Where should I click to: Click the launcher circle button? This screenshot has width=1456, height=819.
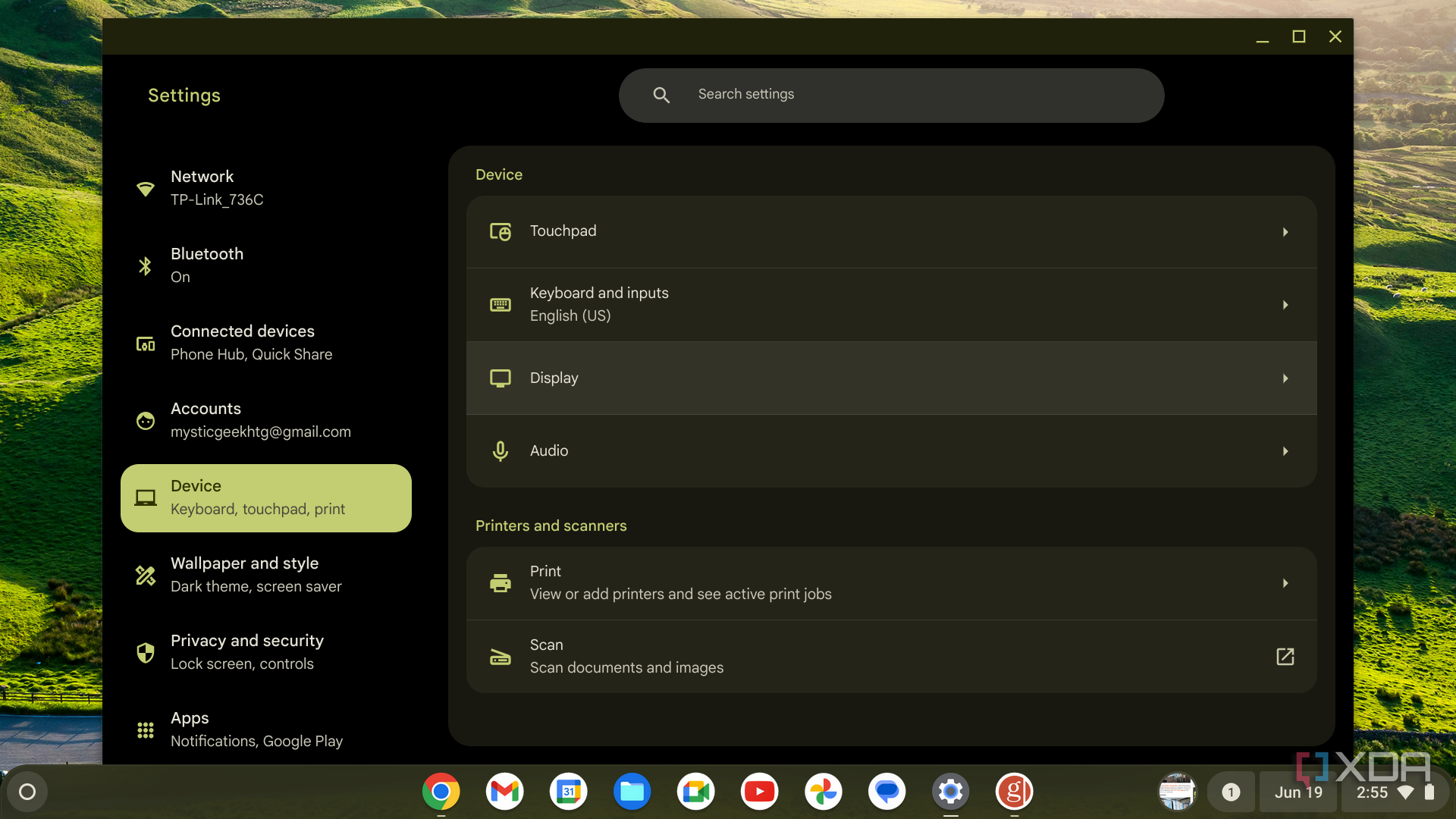[x=27, y=792]
